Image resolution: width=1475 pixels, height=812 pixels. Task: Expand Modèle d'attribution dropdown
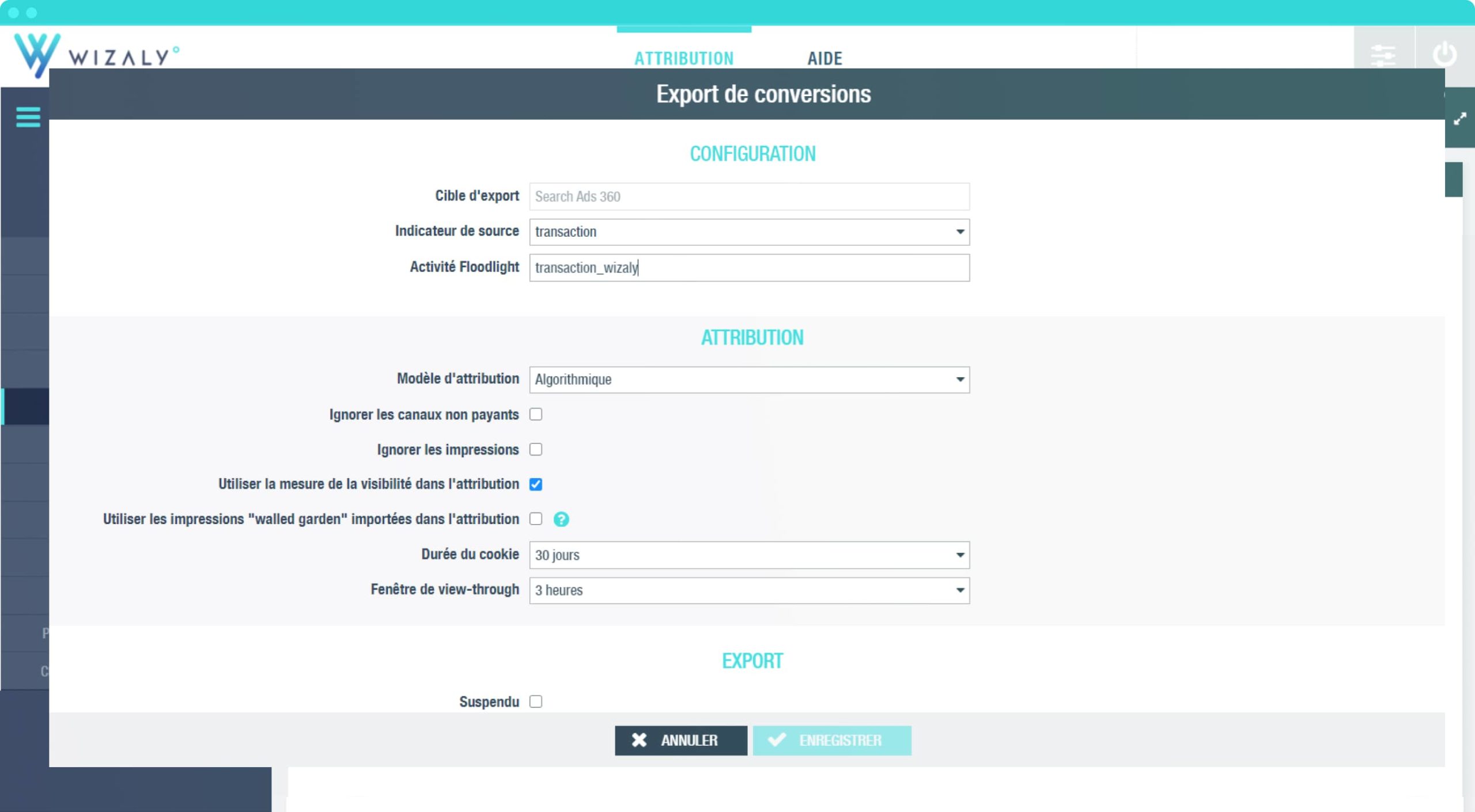pyautogui.click(x=749, y=380)
